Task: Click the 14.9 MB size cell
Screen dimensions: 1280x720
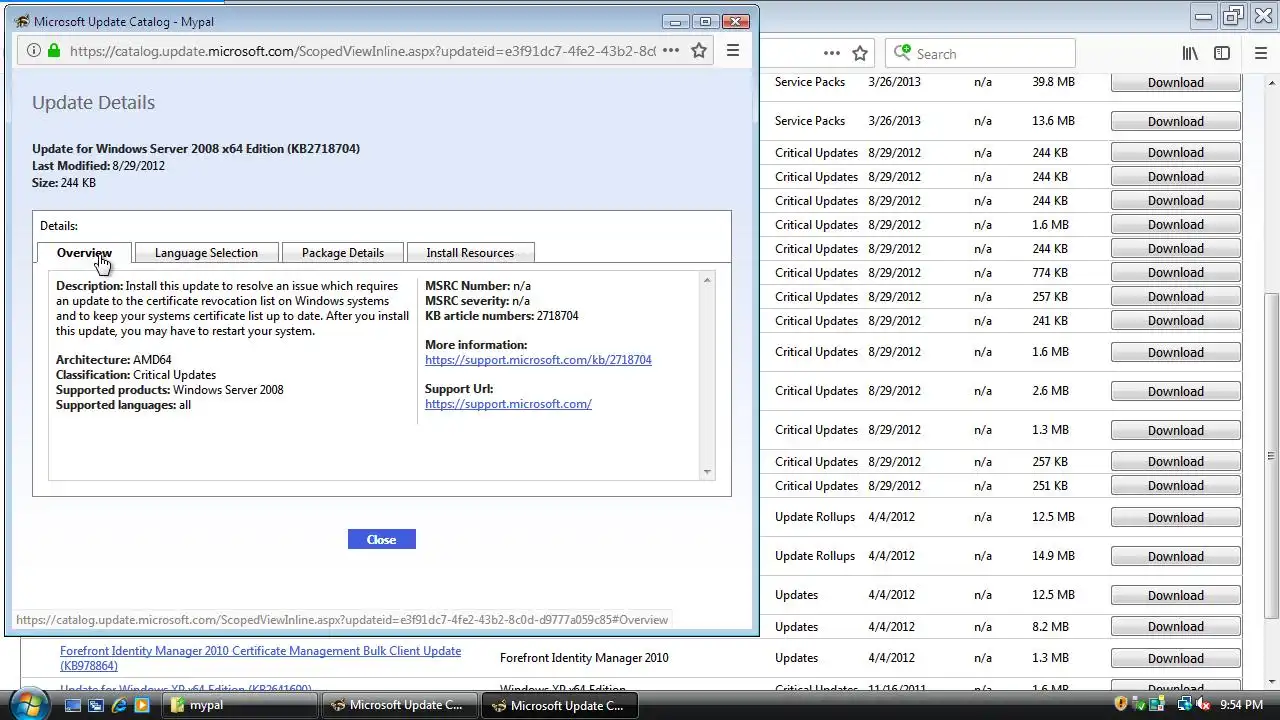Action: coord(1053,556)
